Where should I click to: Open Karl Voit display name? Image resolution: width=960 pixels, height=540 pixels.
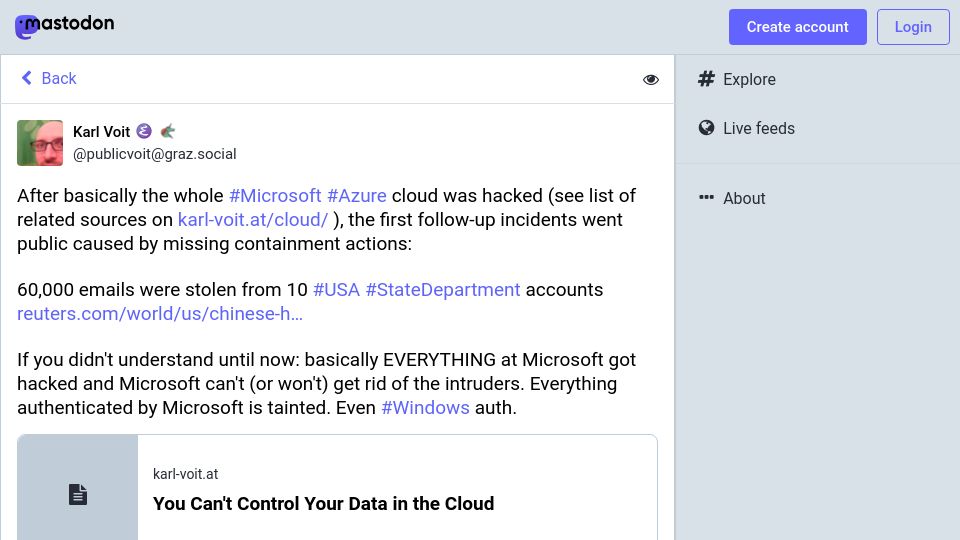pyautogui.click(x=102, y=132)
